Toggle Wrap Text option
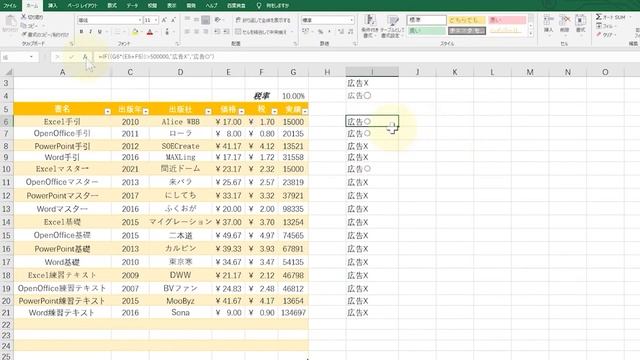Image resolution: width=640 pixels, height=360 pixels. point(263,20)
